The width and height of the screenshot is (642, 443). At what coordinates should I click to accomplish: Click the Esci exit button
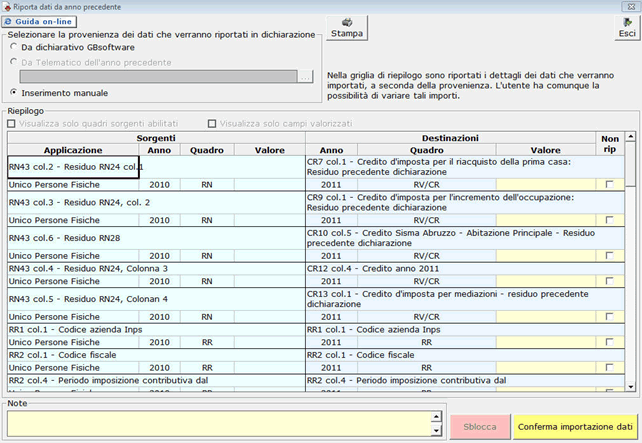[x=627, y=28]
